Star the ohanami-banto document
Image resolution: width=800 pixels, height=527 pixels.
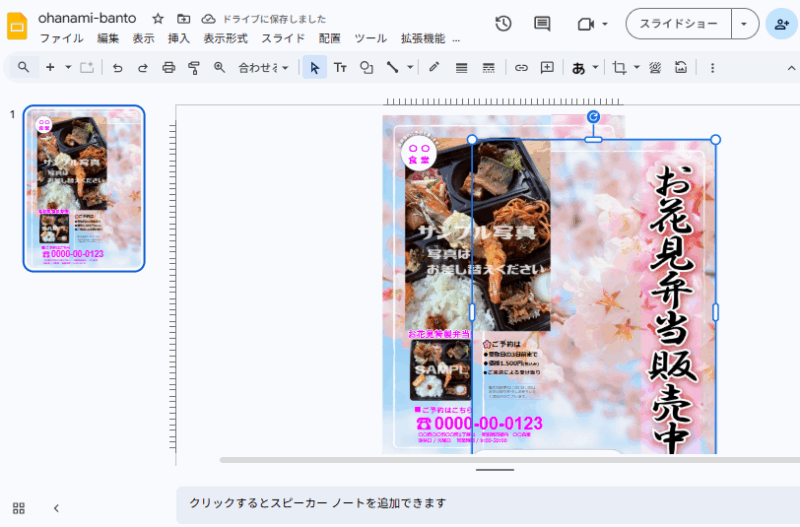(x=158, y=19)
